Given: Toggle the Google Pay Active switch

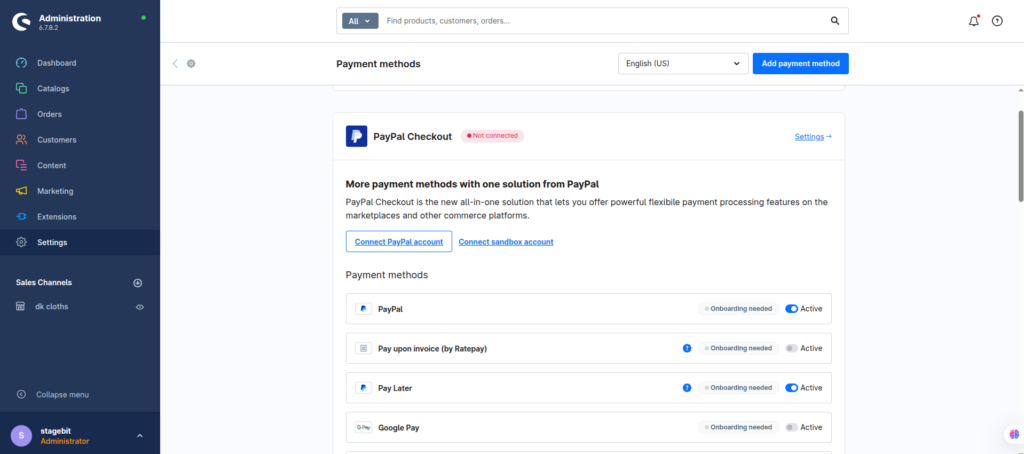Looking at the screenshot, I should click(792, 427).
